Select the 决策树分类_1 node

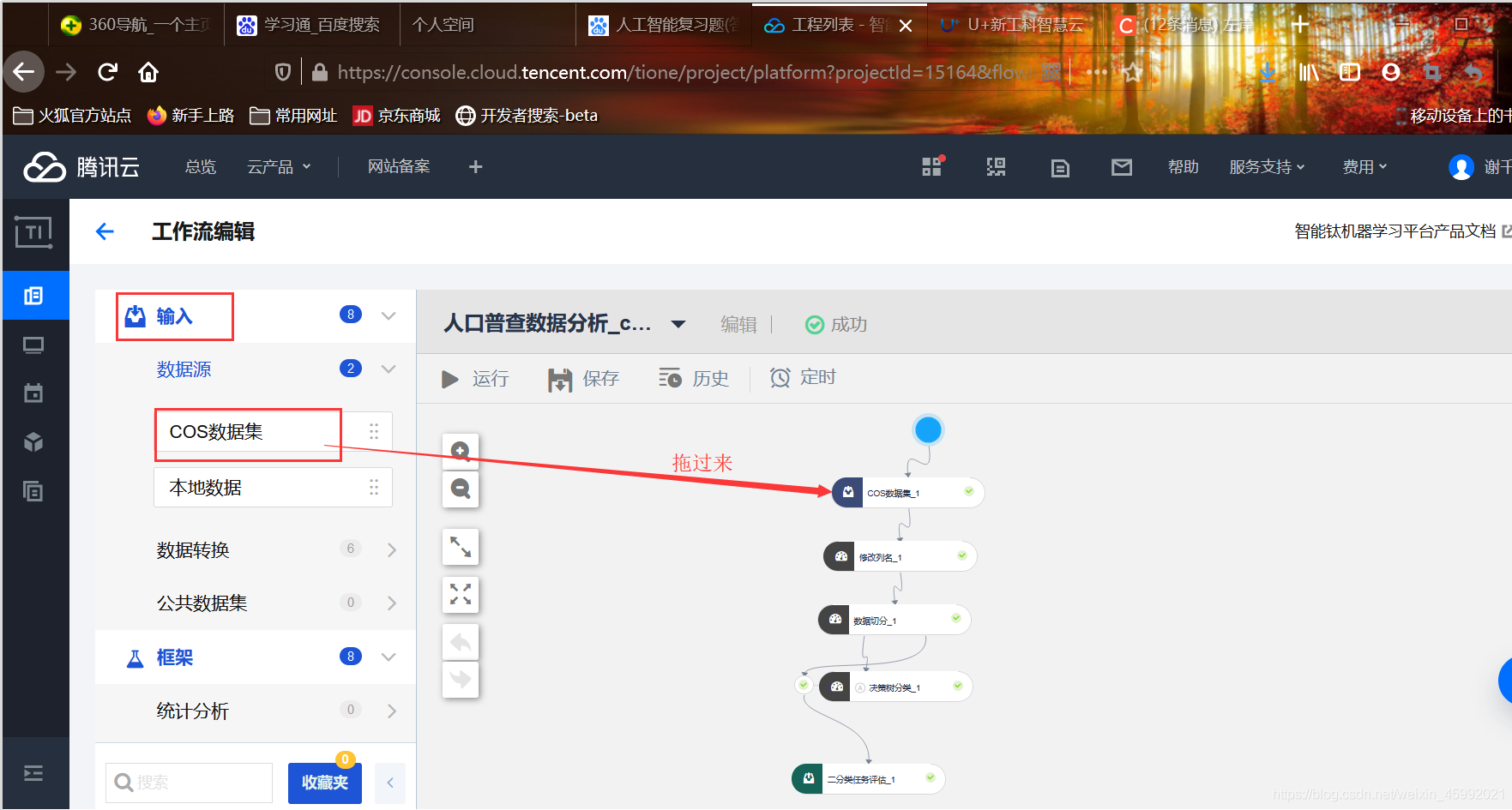[x=896, y=687]
